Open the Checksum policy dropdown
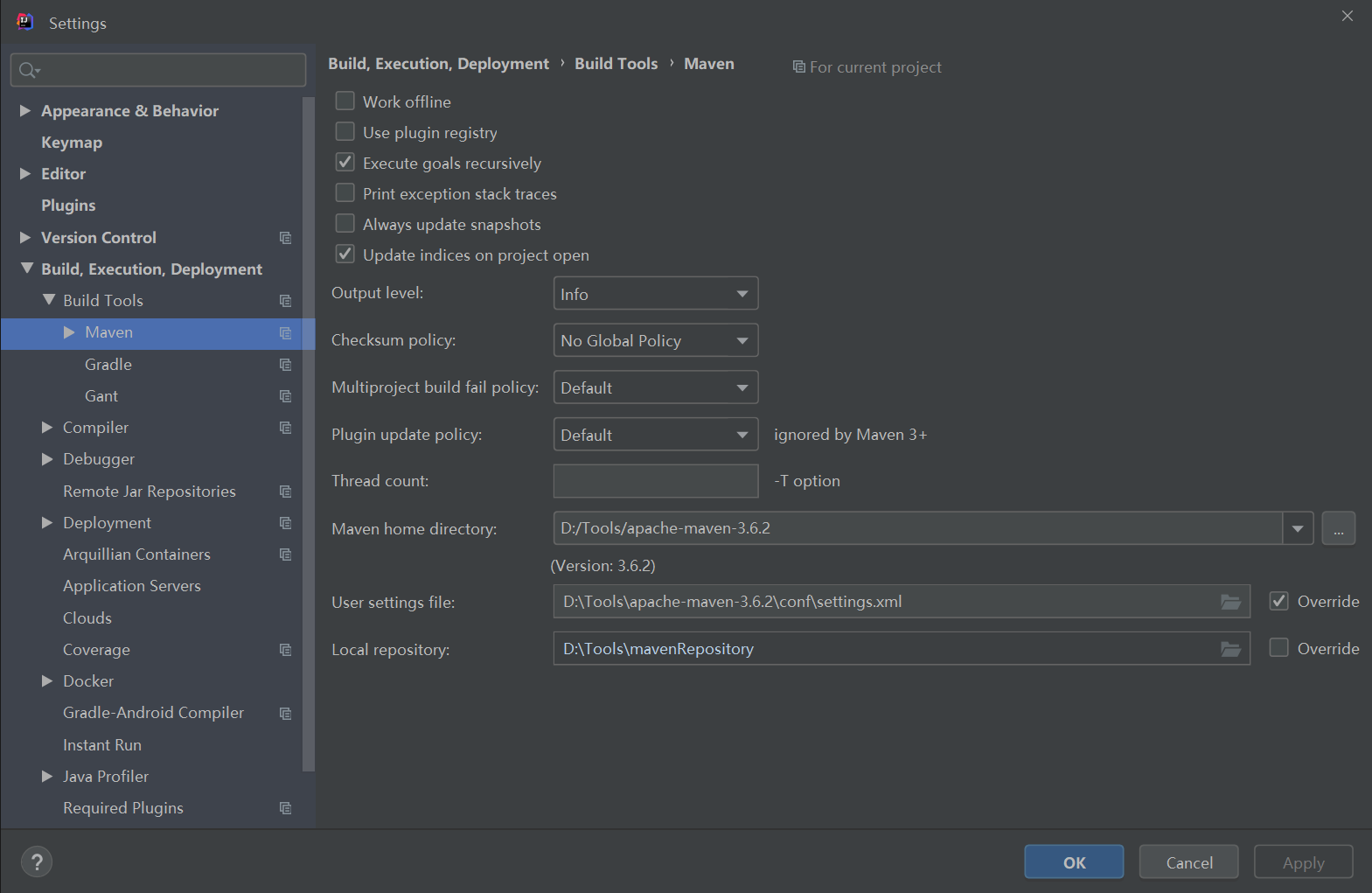The height and width of the screenshot is (893, 1372). coord(655,340)
